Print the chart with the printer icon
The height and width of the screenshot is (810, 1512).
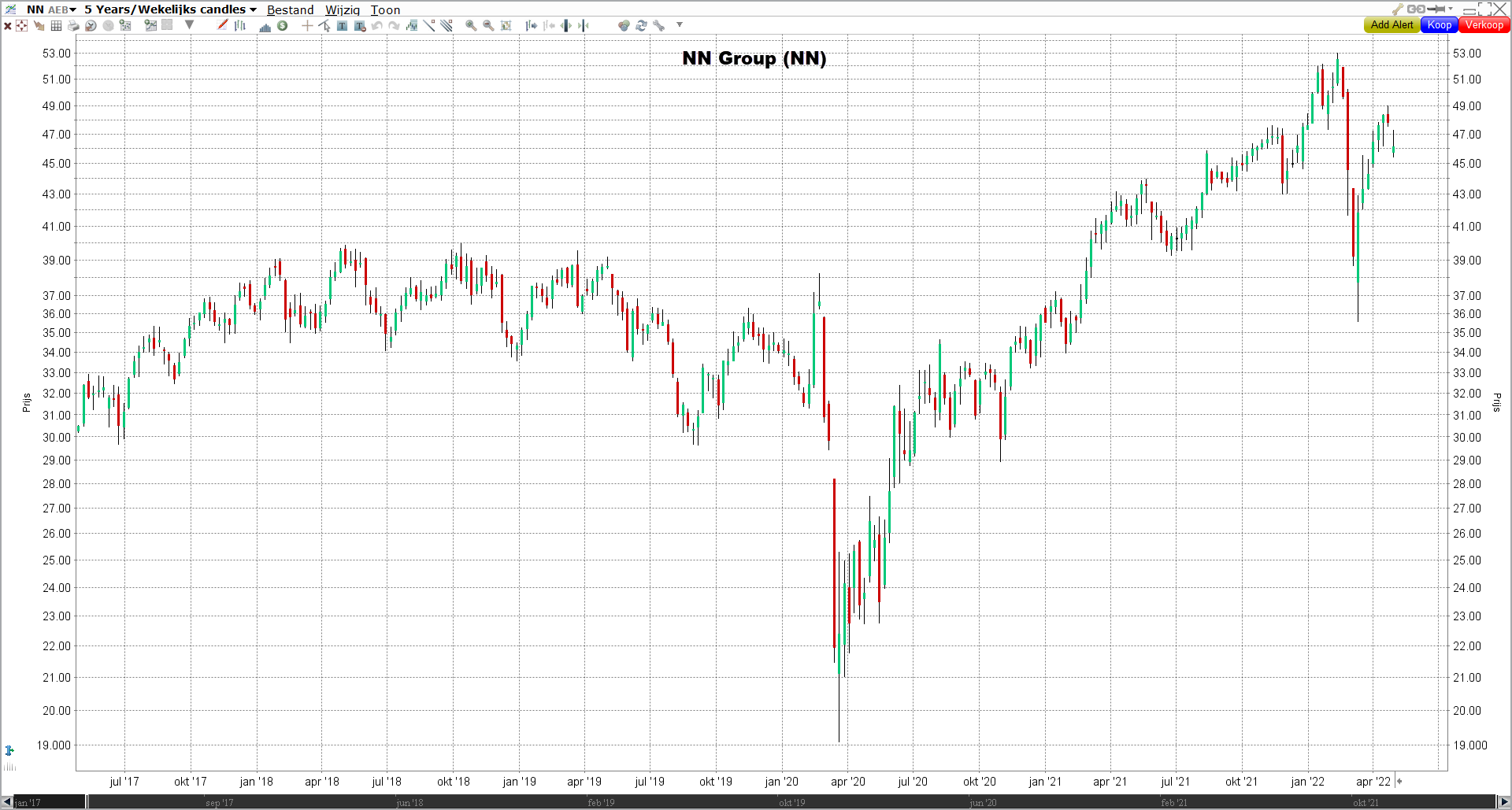[73, 26]
